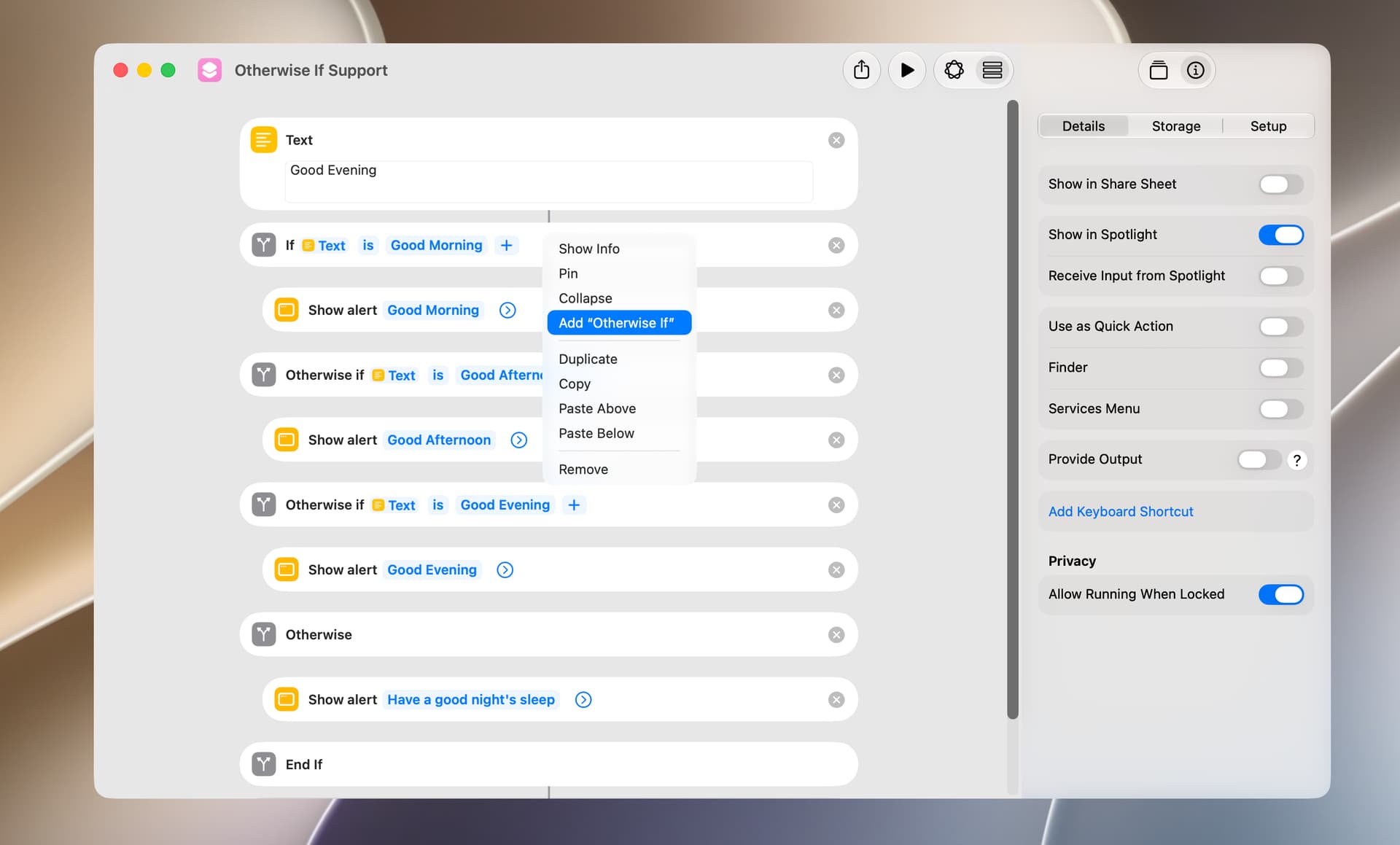Delete the Otherwise if Good Evening action
The height and width of the screenshot is (845, 1400).
pyautogui.click(x=836, y=505)
